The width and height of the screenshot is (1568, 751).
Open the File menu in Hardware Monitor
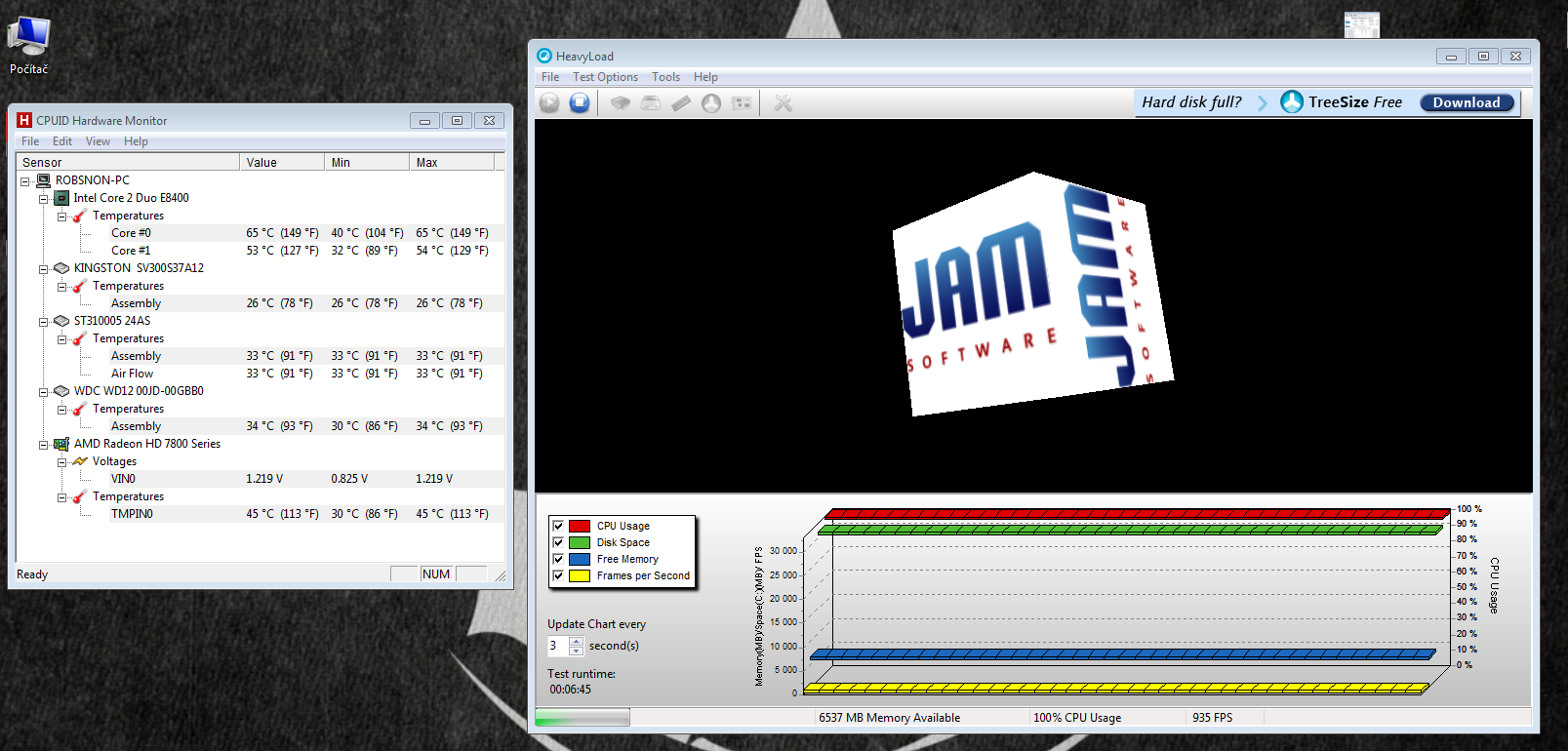coord(30,141)
